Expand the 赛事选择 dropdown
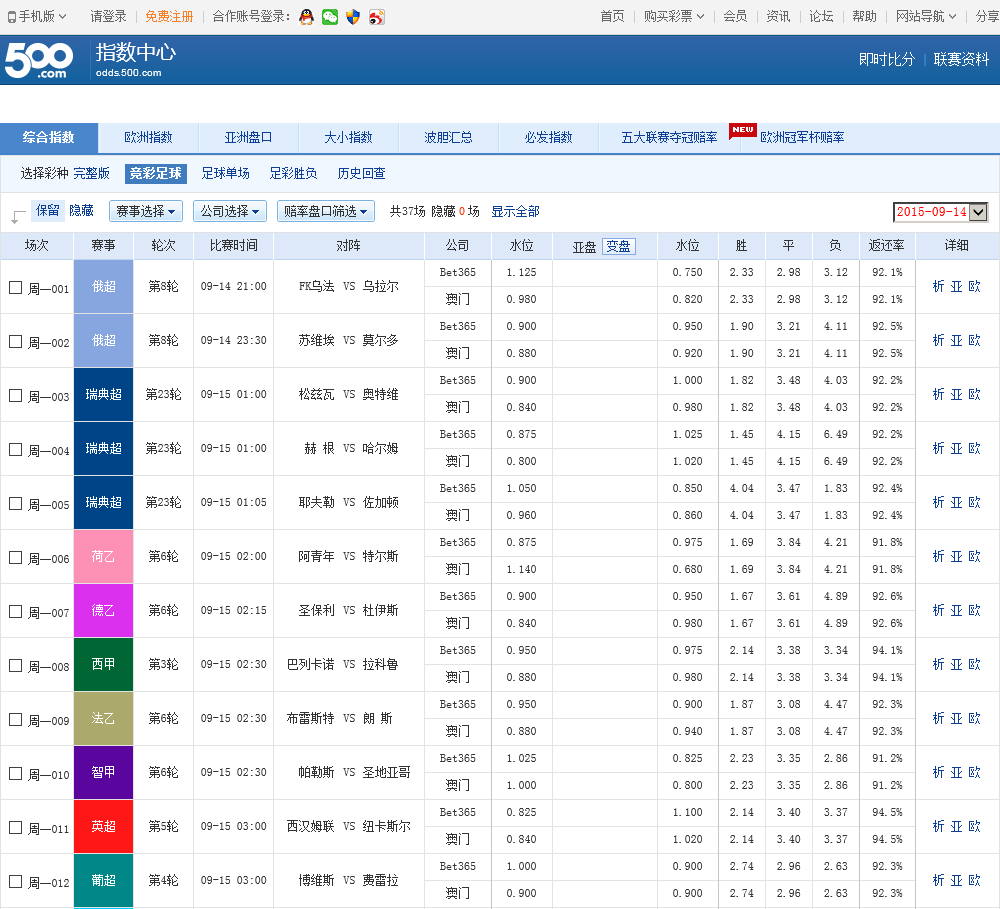 pyautogui.click(x=146, y=211)
